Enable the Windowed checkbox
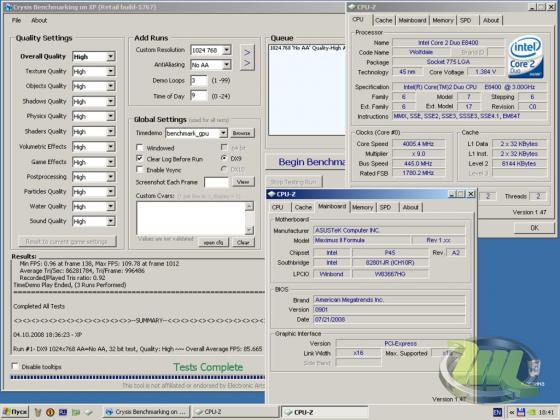 pyautogui.click(x=140, y=148)
